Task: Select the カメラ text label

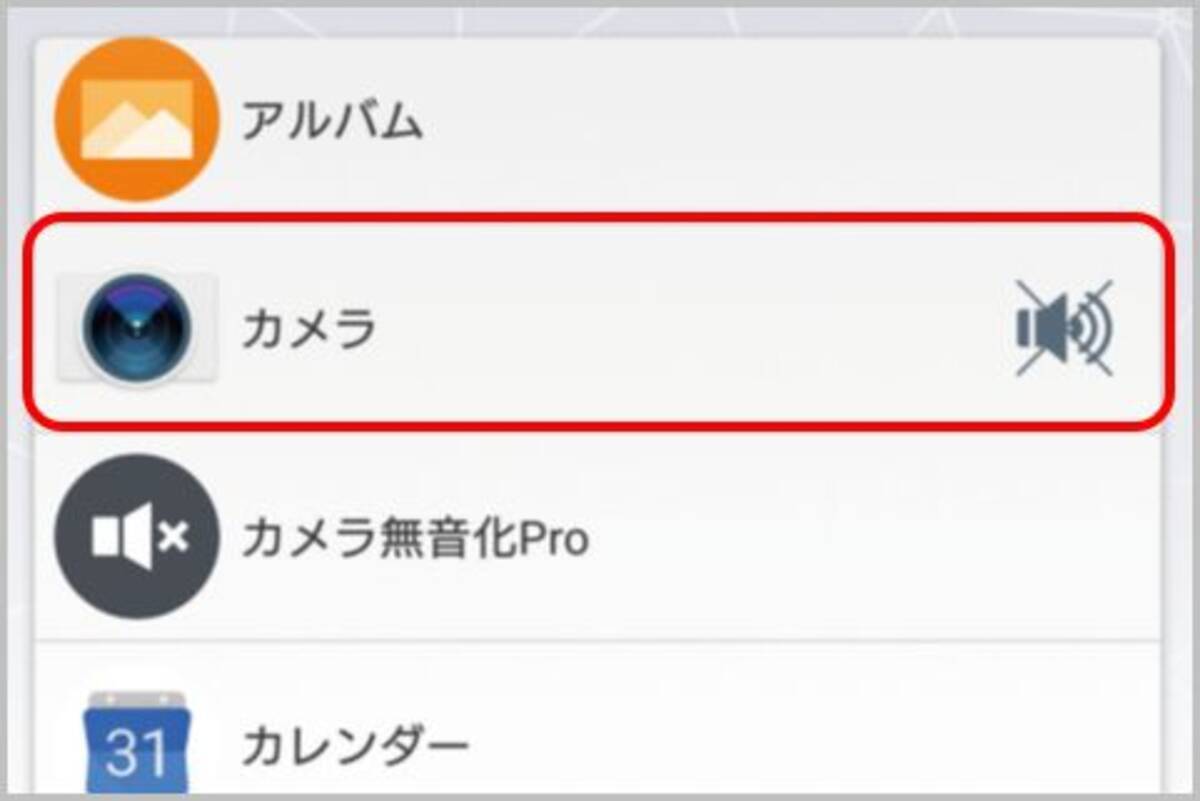Action: click(x=308, y=330)
